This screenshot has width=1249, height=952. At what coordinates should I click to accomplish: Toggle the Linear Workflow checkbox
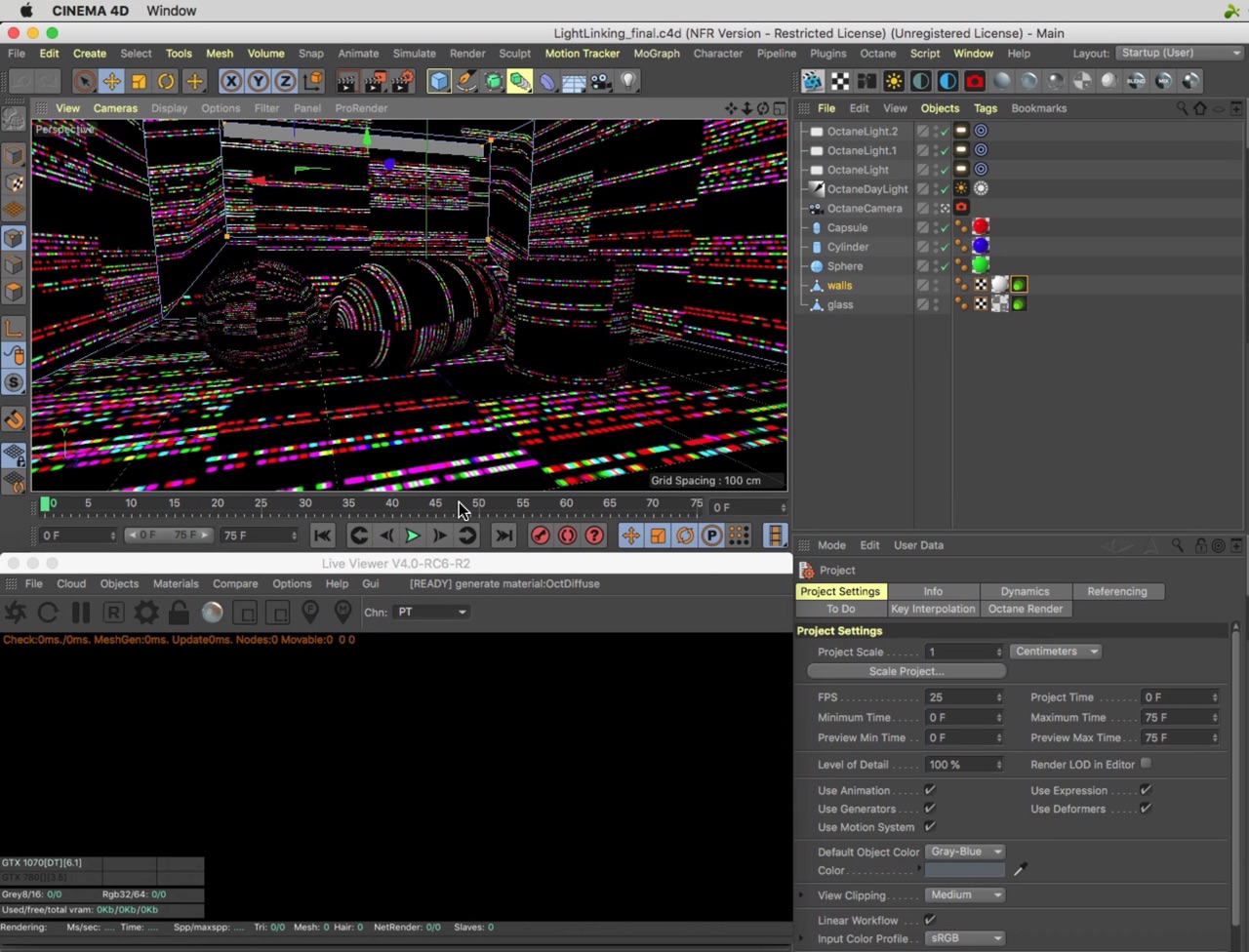[930, 920]
